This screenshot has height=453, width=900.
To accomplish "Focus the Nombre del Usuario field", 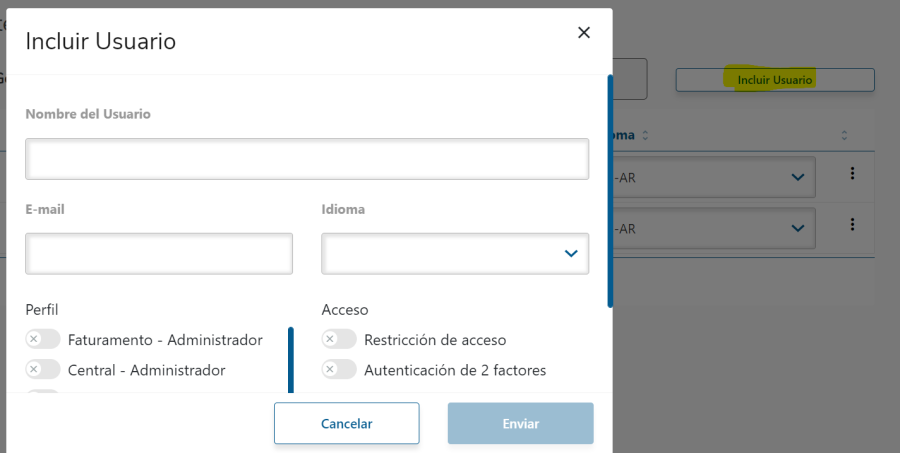I will pos(307,159).
